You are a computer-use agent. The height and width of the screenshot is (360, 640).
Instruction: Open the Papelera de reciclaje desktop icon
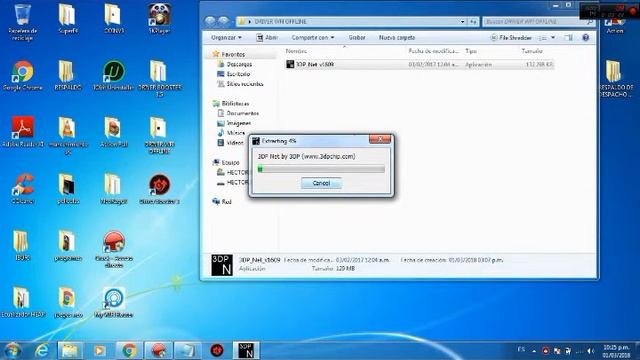(22, 22)
